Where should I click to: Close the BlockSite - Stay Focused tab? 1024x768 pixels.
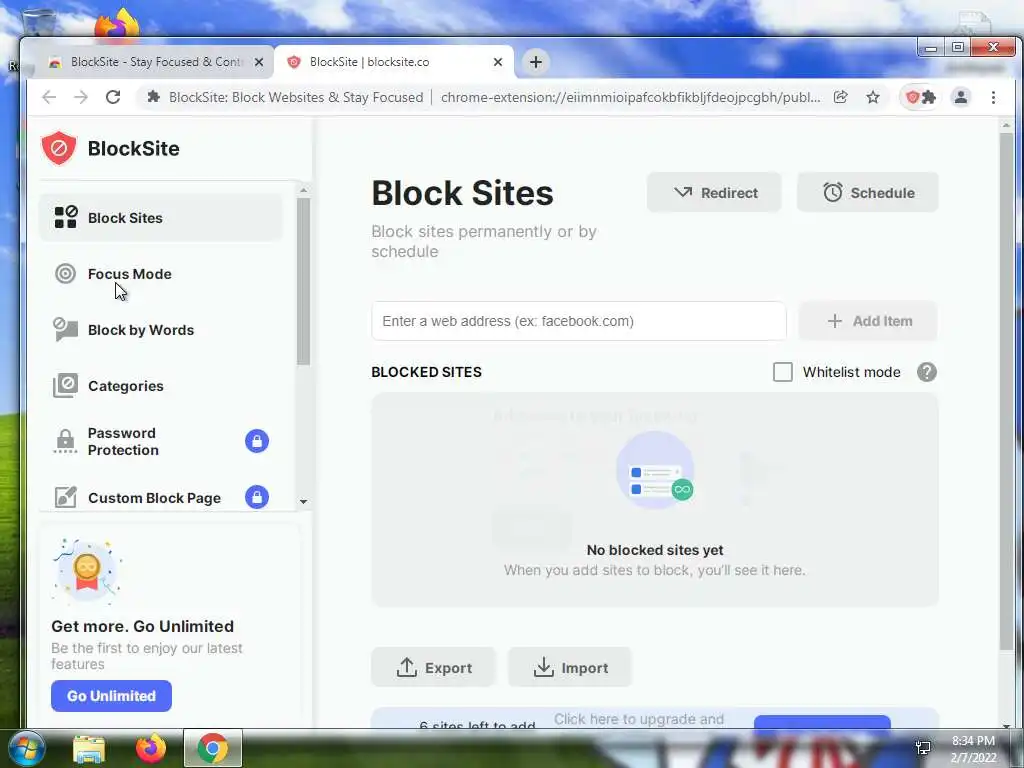pyautogui.click(x=259, y=62)
